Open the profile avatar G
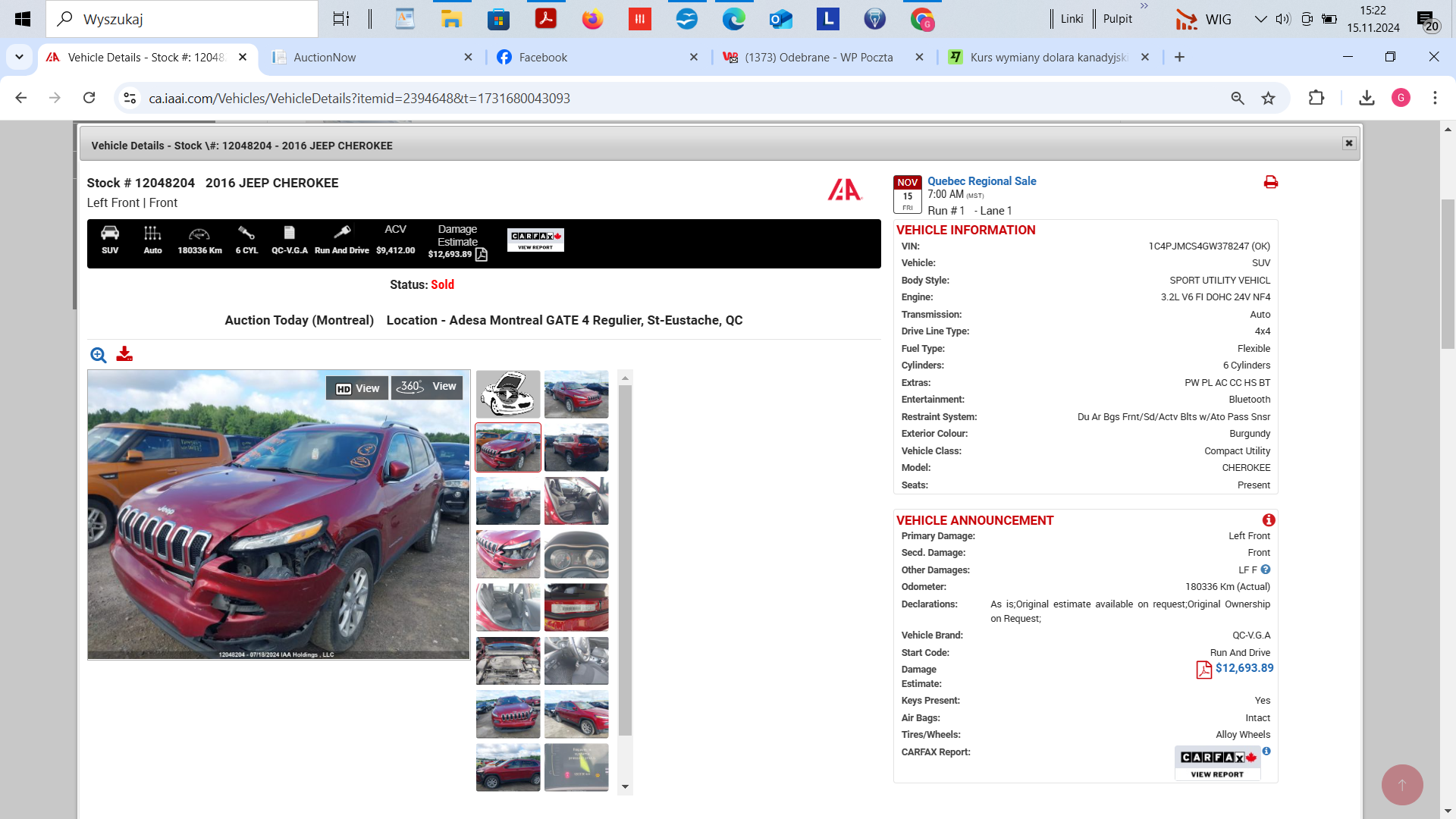This screenshot has height=819, width=1456. click(x=1401, y=98)
